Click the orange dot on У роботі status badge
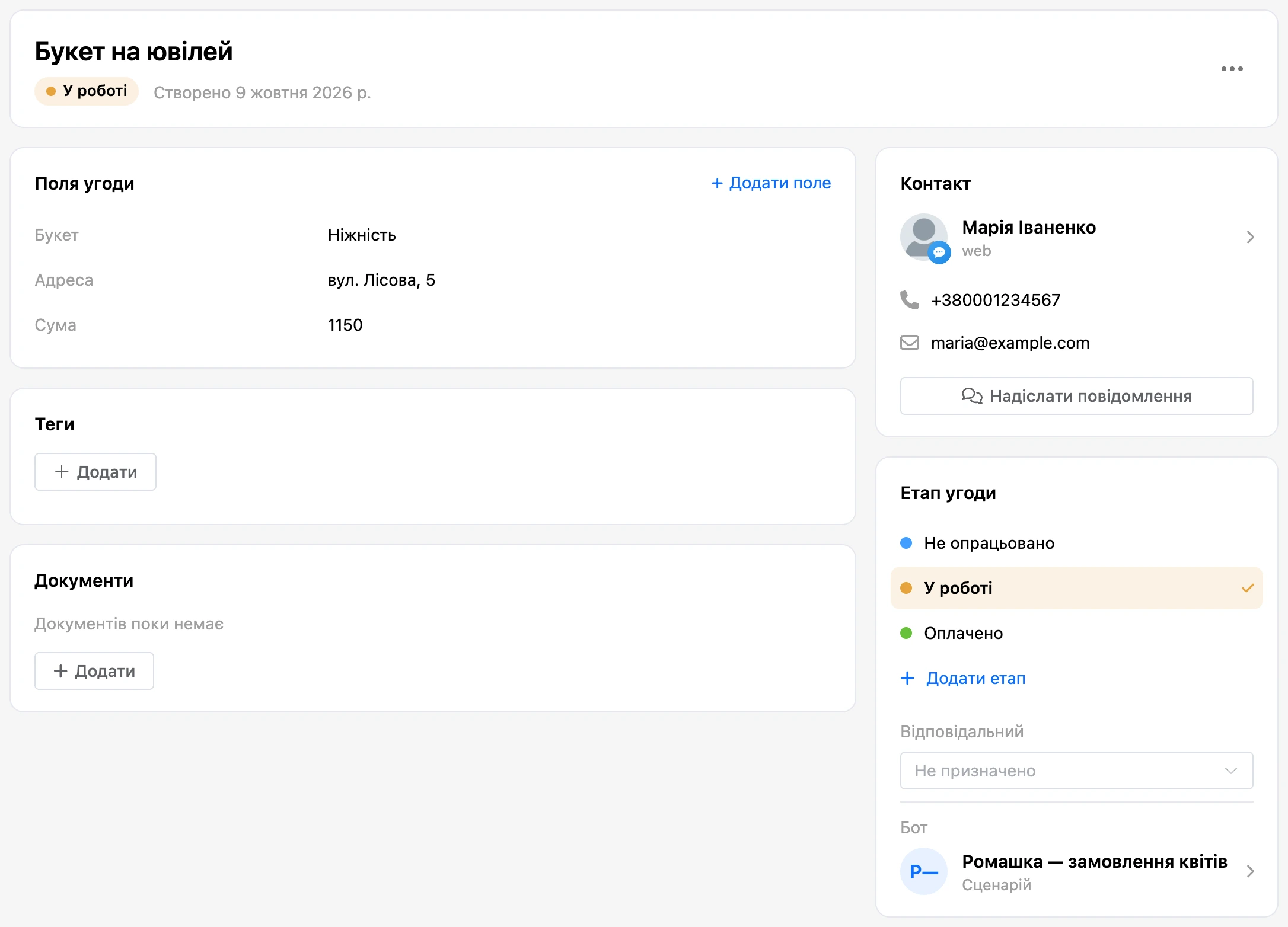This screenshot has width=1288, height=927. (x=51, y=91)
